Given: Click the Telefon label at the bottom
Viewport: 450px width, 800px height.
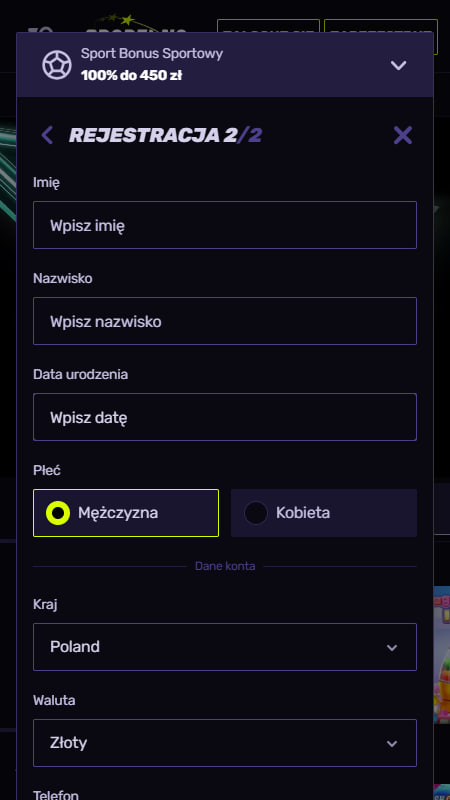Looking at the screenshot, I should [56, 794].
